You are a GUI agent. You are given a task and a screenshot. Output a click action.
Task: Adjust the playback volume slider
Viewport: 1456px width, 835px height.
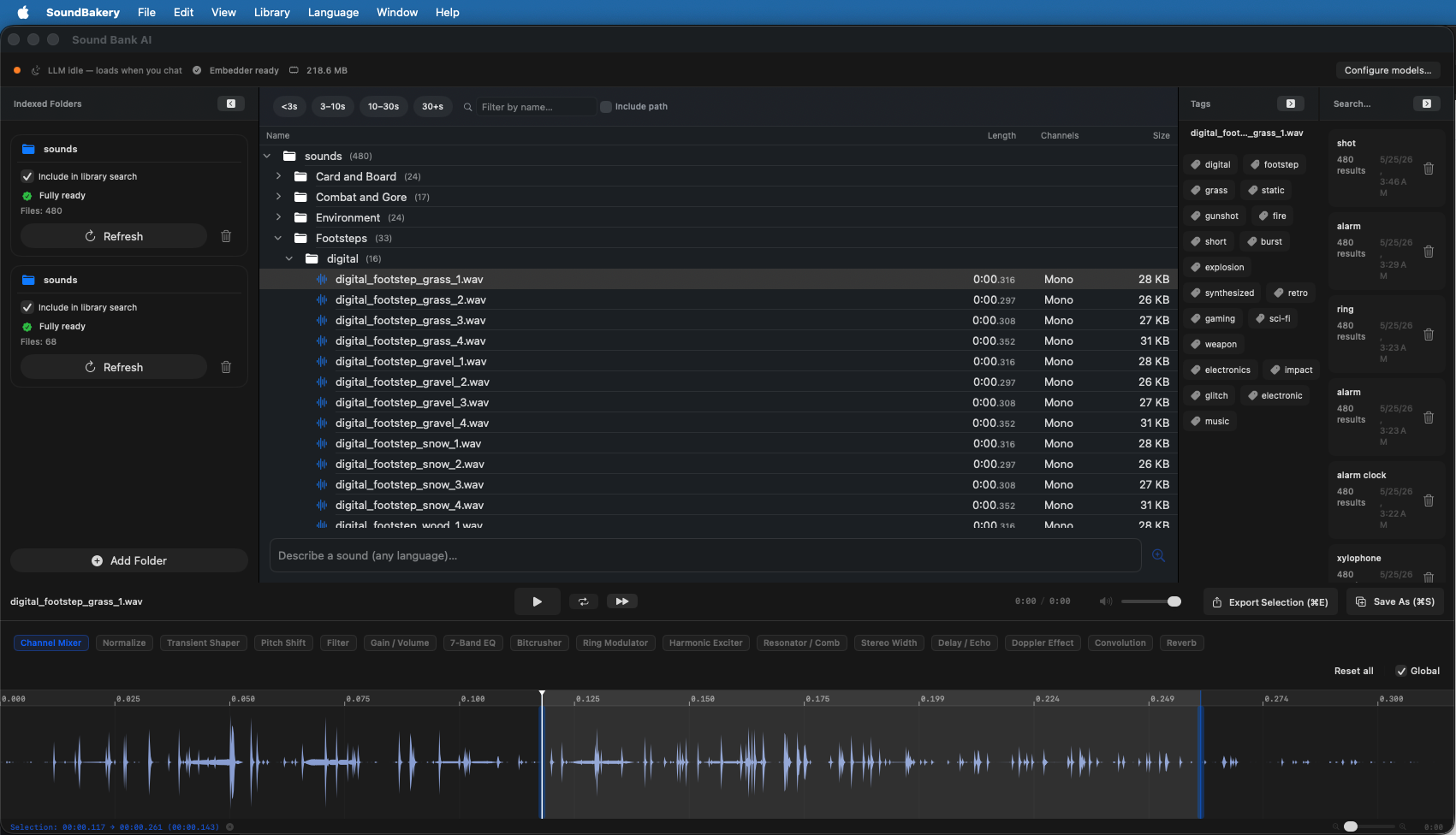(x=1151, y=601)
